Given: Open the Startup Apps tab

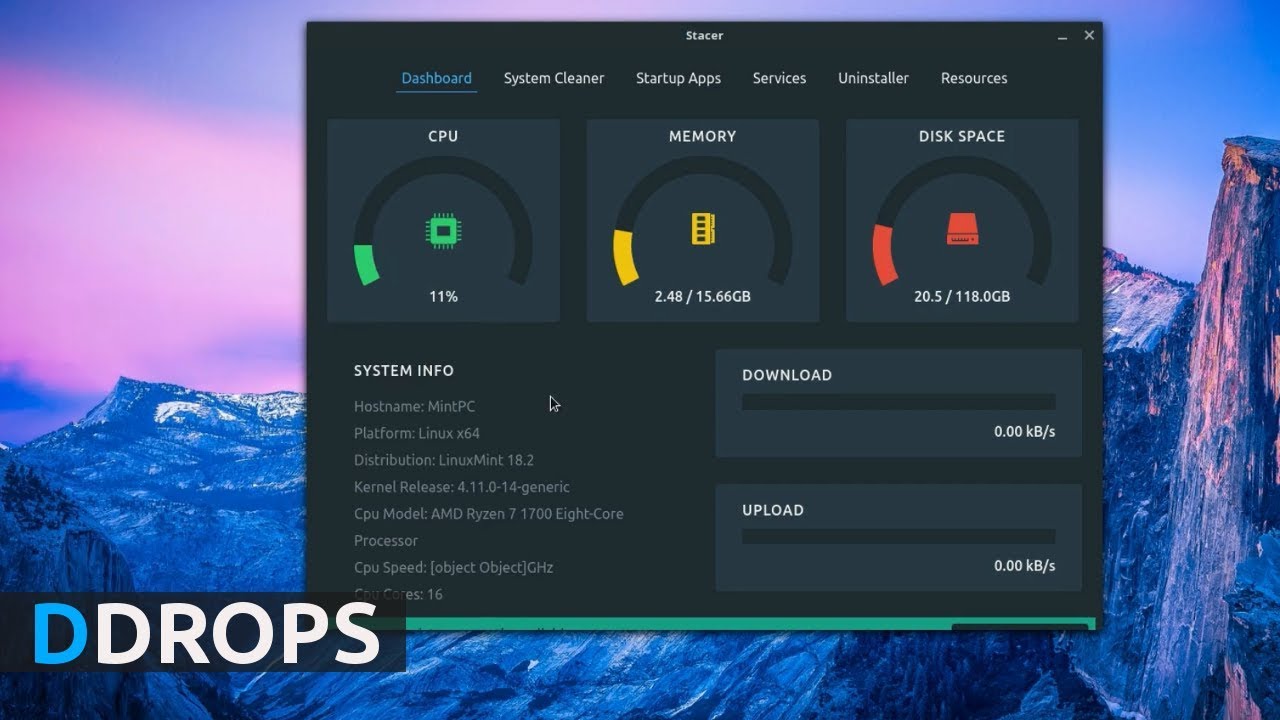Looking at the screenshot, I should click(x=678, y=78).
